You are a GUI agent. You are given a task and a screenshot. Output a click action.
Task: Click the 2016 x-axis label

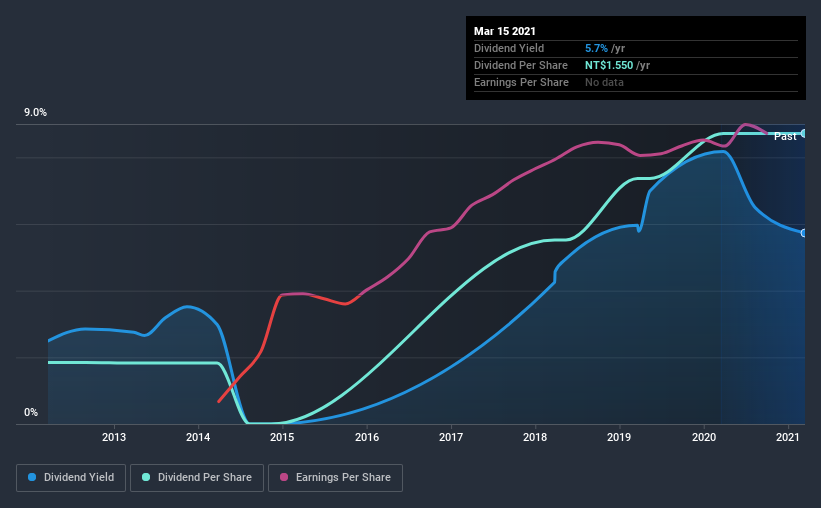click(367, 437)
